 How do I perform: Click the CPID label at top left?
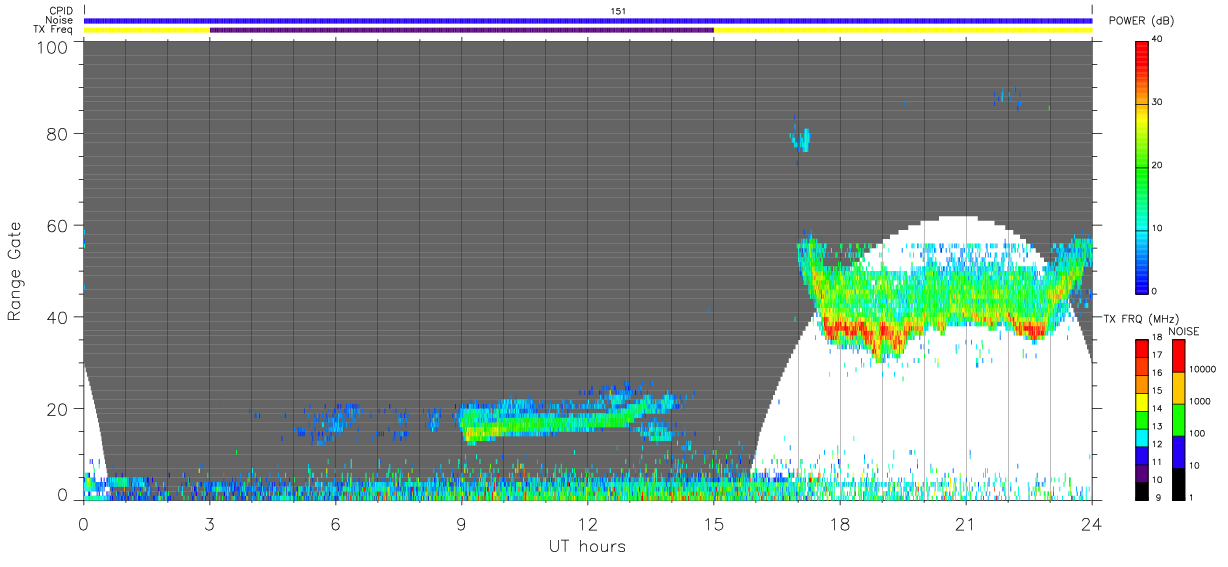click(x=62, y=11)
